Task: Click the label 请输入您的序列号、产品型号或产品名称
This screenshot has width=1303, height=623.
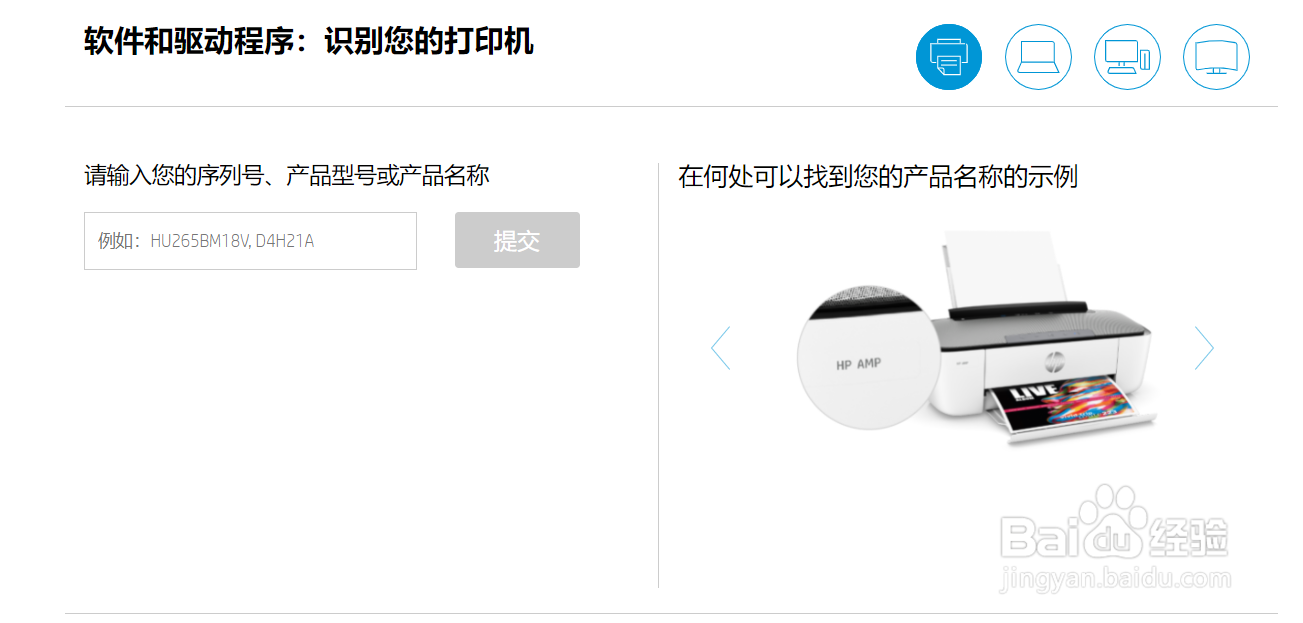Action: [287, 176]
